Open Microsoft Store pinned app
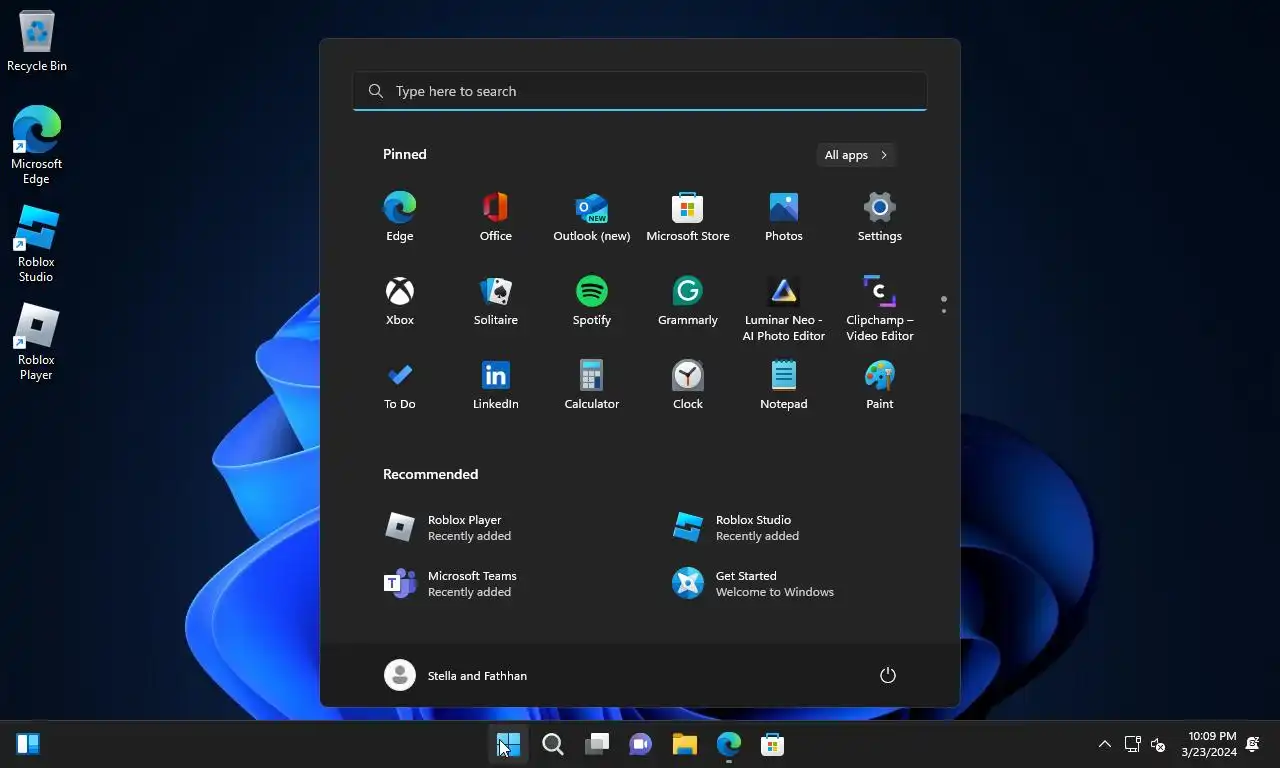The width and height of the screenshot is (1280, 768). tap(687, 217)
